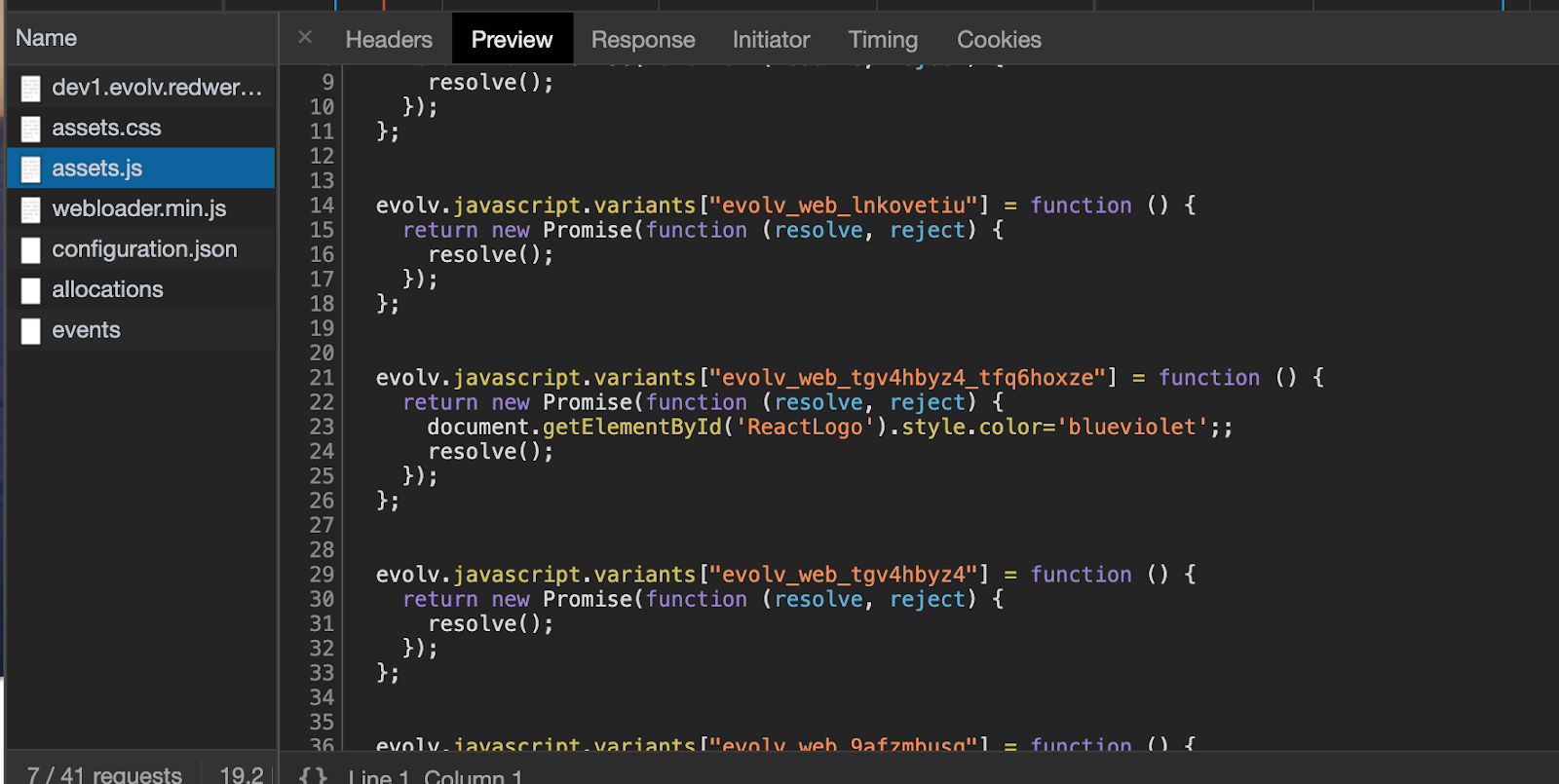This screenshot has width=1559, height=784.
Task: Select the events request
Action: tap(141, 330)
